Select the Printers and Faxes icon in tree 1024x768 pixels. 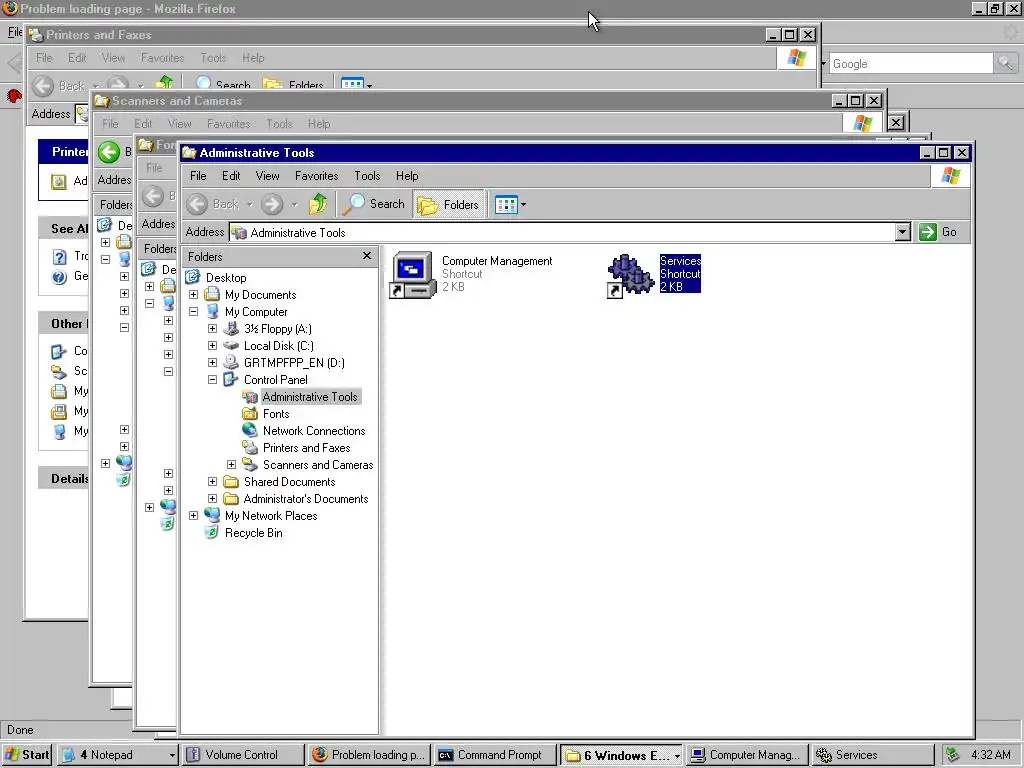tap(250, 447)
